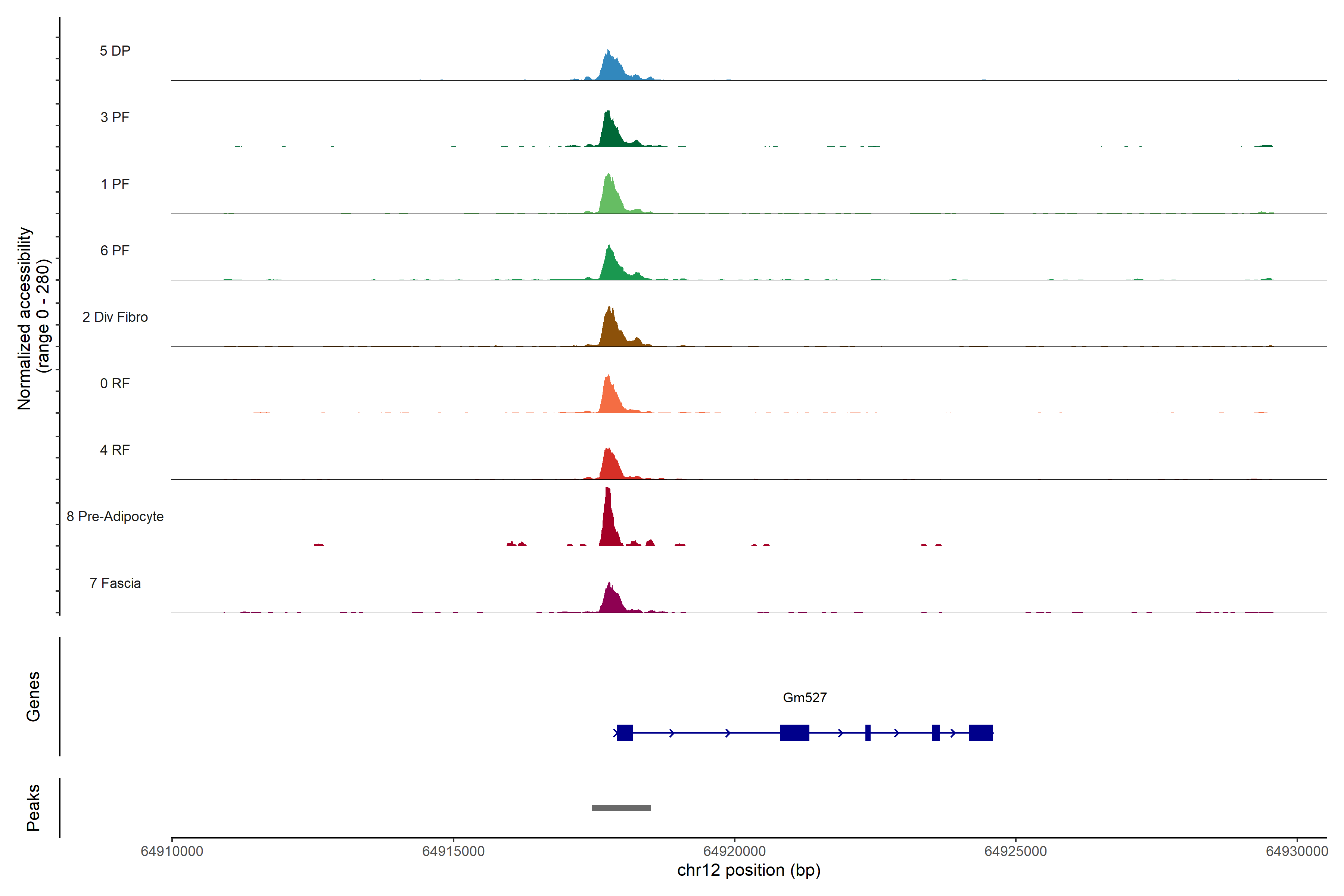1344x896 pixels.
Task: Click the 64920000 x-axis tick label
Action: tap(734, 851)
